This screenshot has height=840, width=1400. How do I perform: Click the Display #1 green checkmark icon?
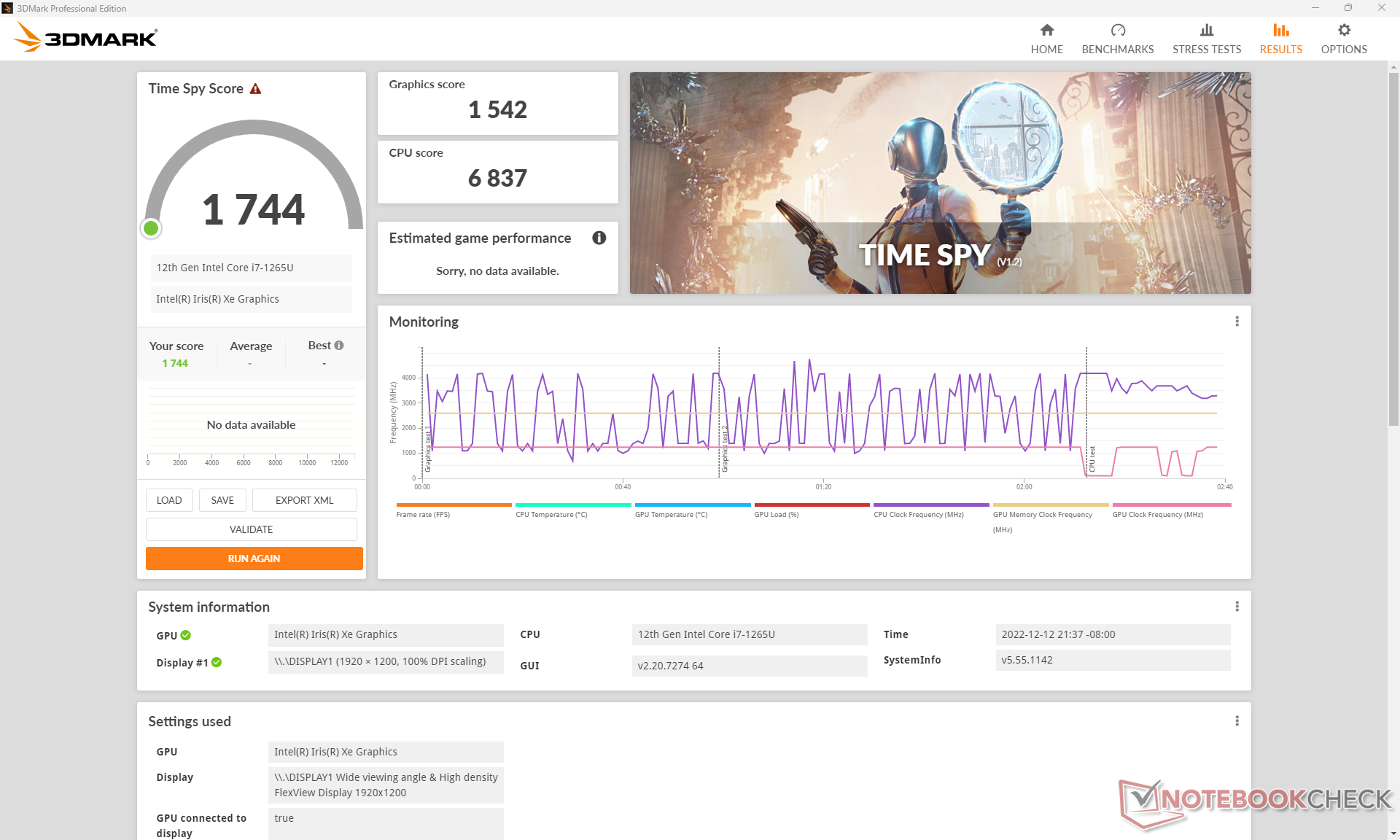point(217,662)
